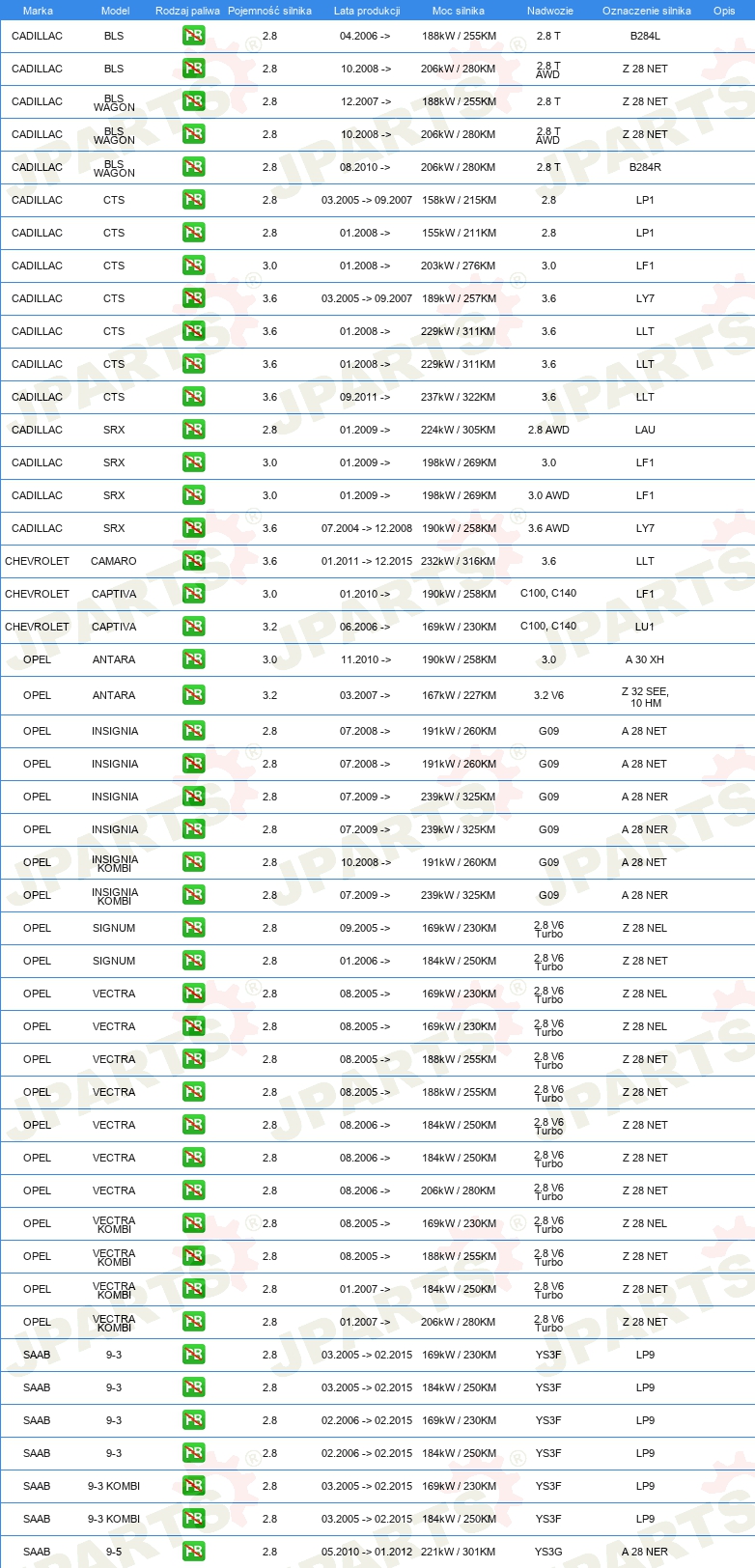The height and width of the screenshot is (1568, 755).
Task: Click the 237kW / 322KM power cell
Action: (x=459, y=397)
